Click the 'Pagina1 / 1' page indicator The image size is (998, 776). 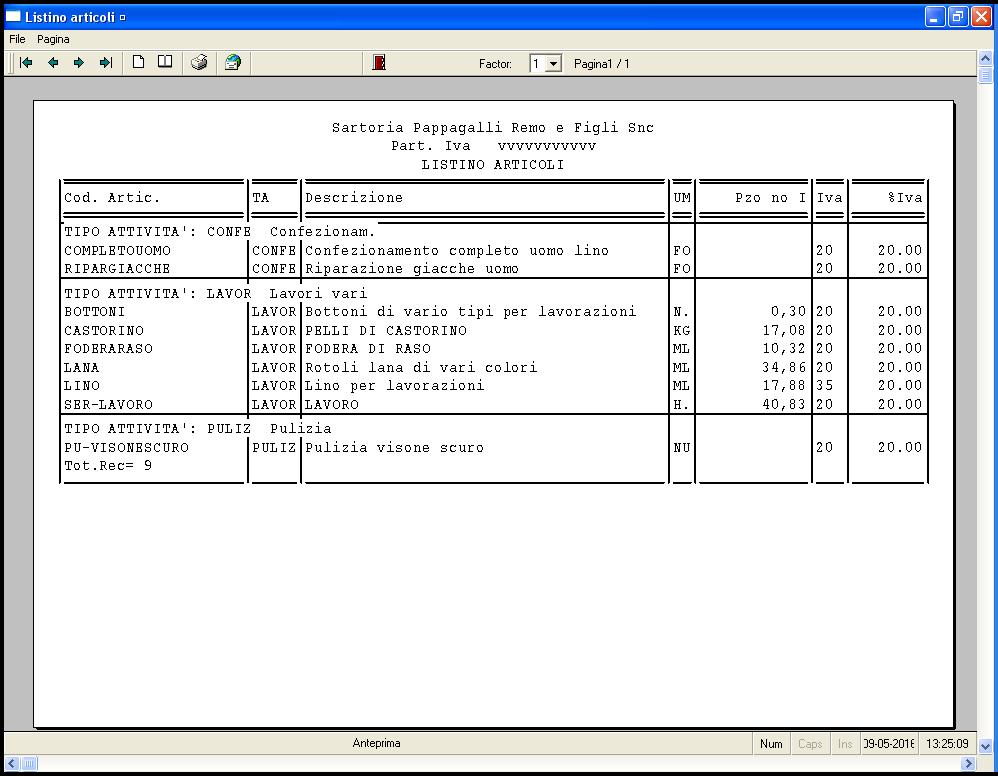601,64
